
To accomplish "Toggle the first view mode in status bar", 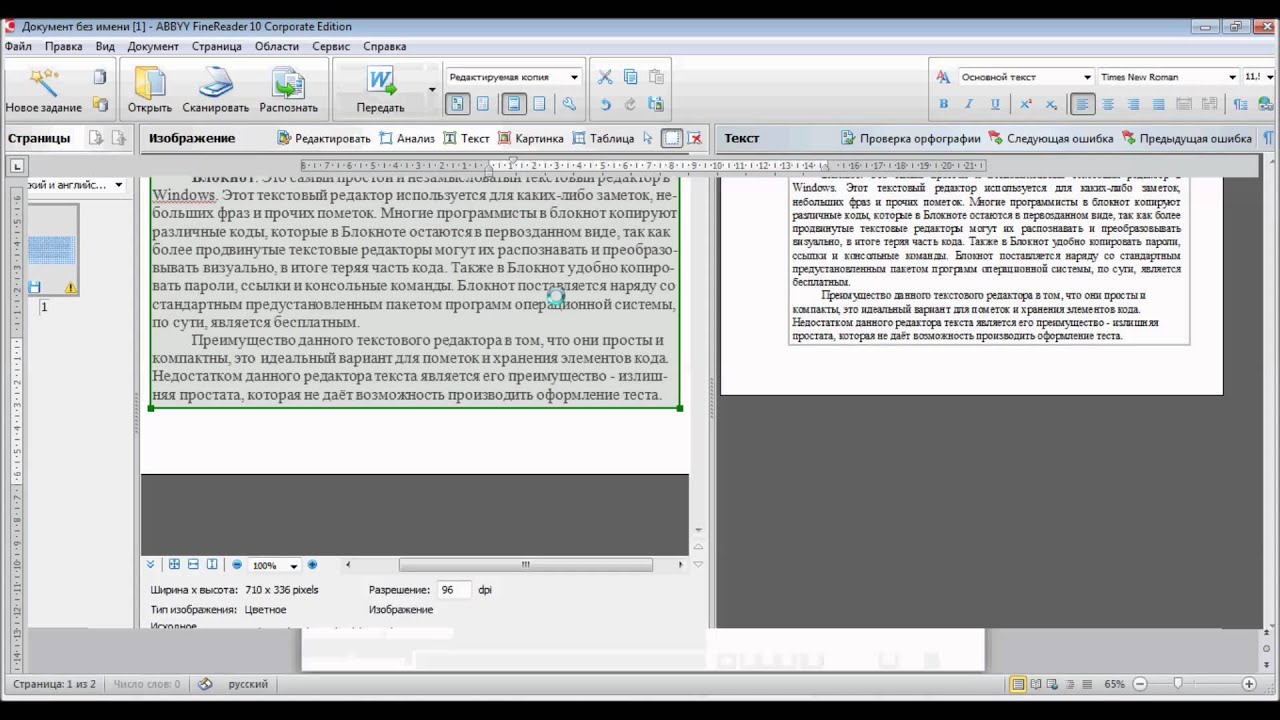I will [1018, 684].
